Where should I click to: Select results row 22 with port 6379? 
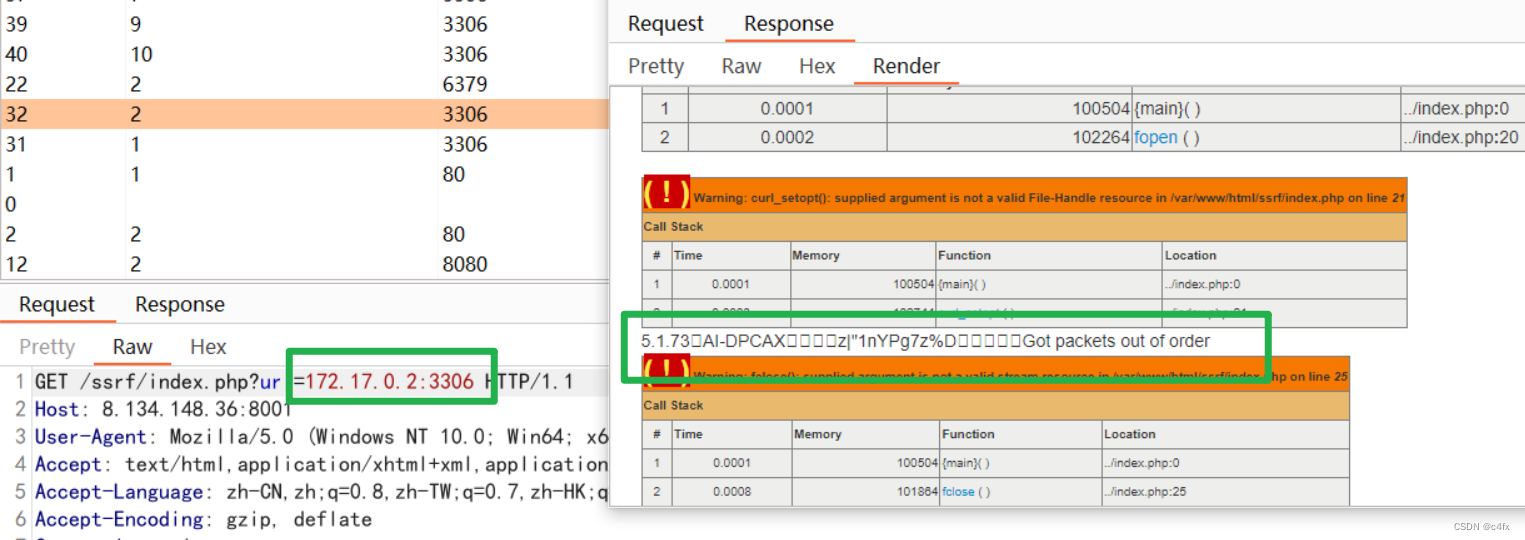click(x=304, y=84)
